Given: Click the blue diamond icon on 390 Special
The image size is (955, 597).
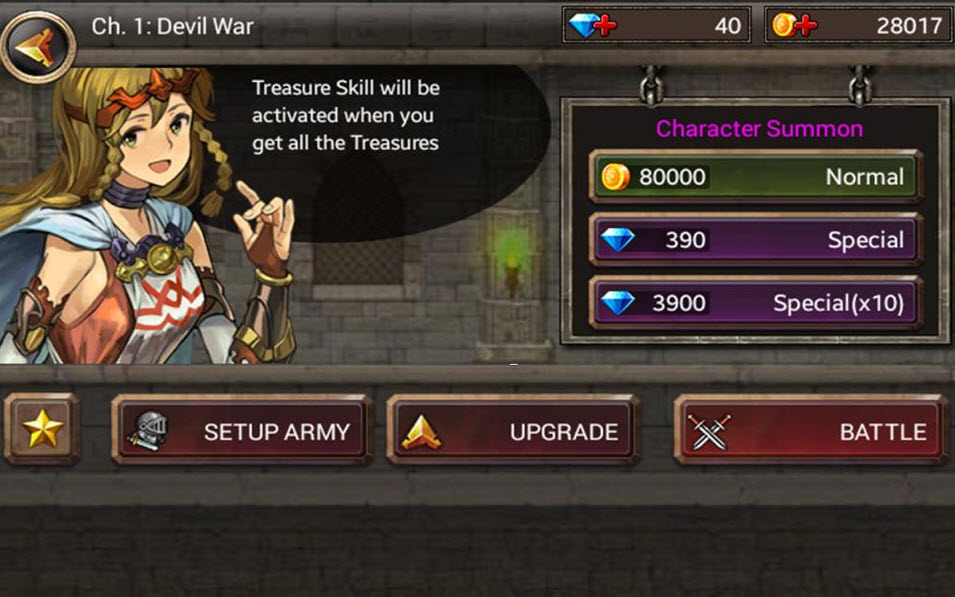Looking at the screenshot, I should click(x=618, y=240).
